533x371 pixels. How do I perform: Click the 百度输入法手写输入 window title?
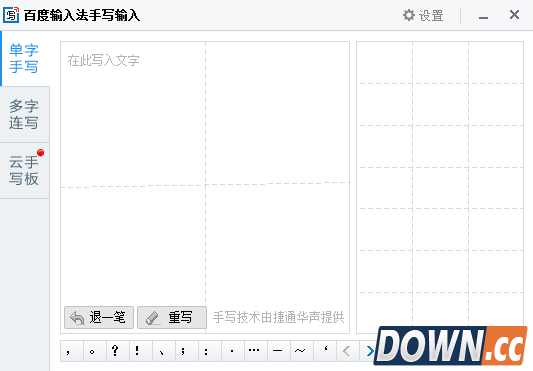(82, 15)
